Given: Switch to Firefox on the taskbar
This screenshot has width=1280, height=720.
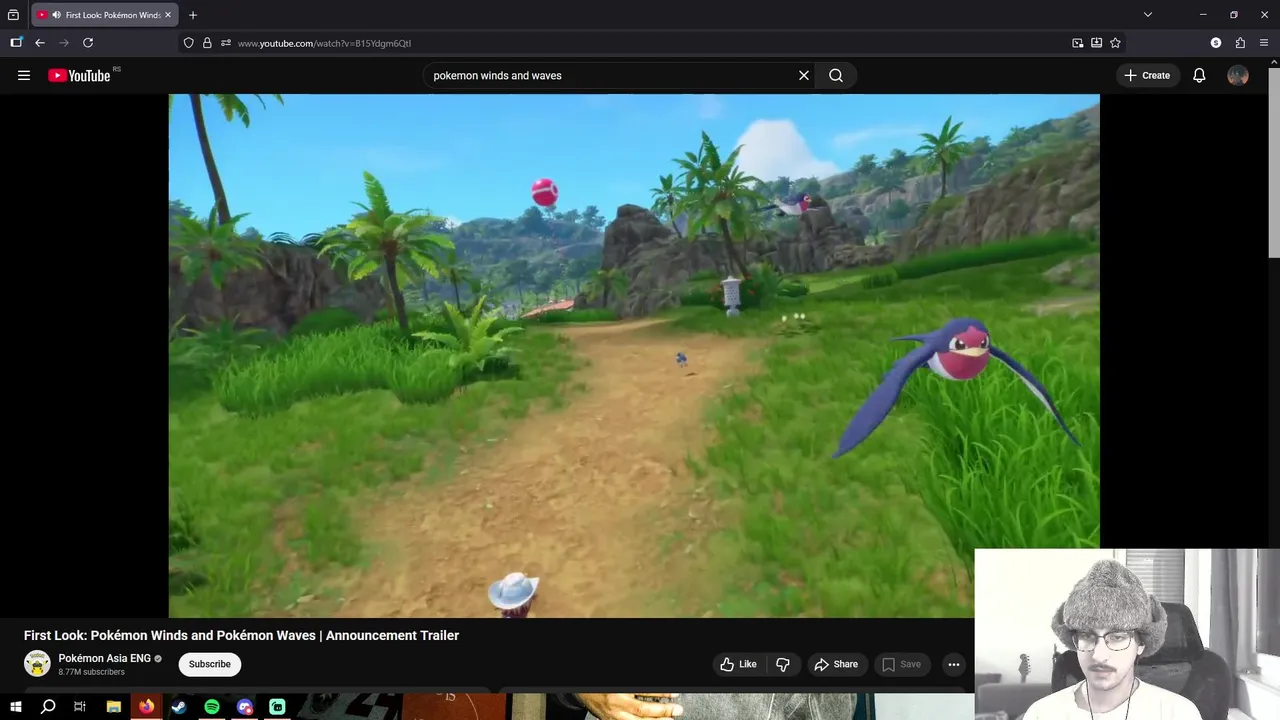Looking at the screenshot, I should pyautogui.click(x=147, y=707).
